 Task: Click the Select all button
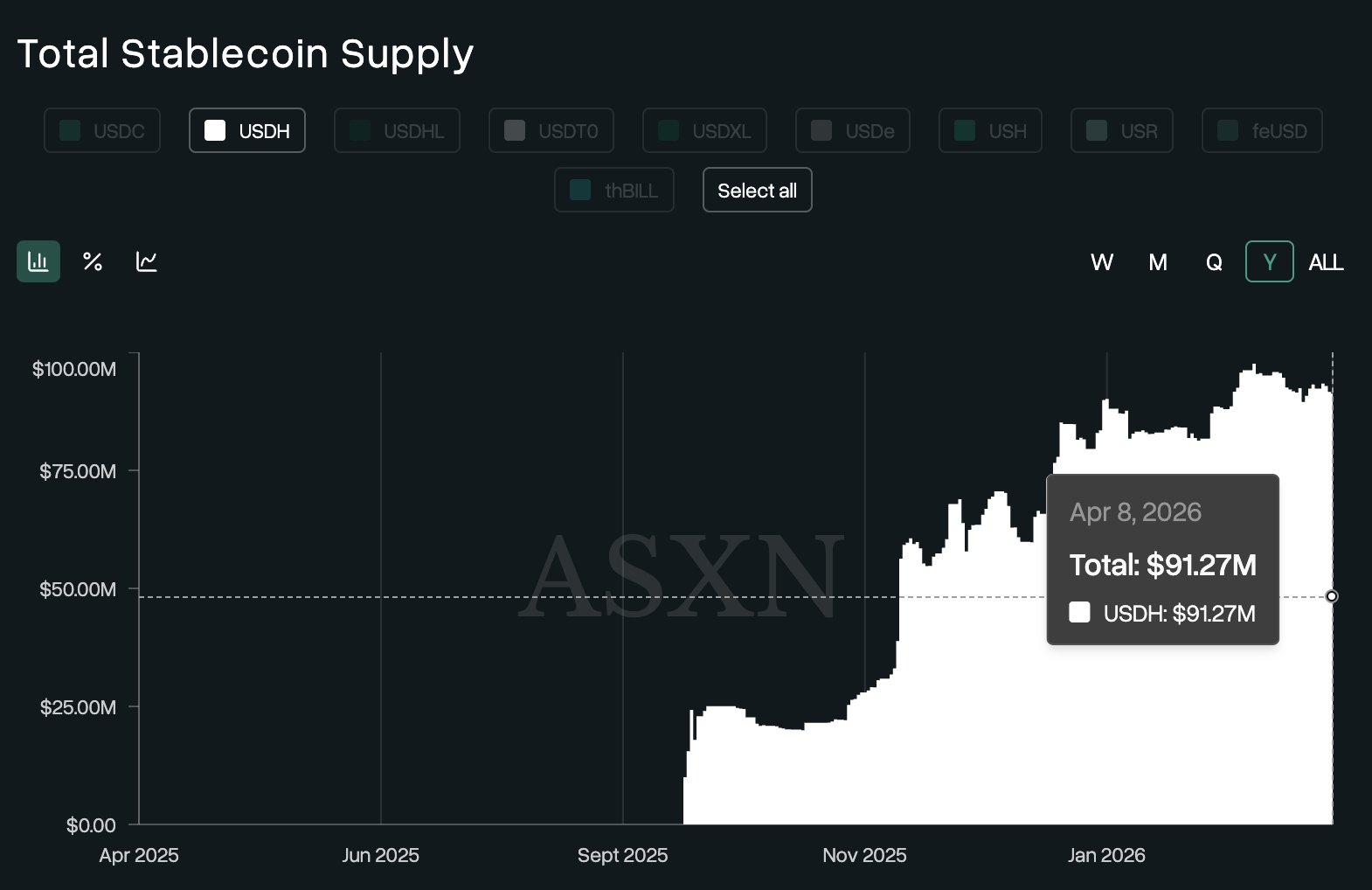[757, 191]
